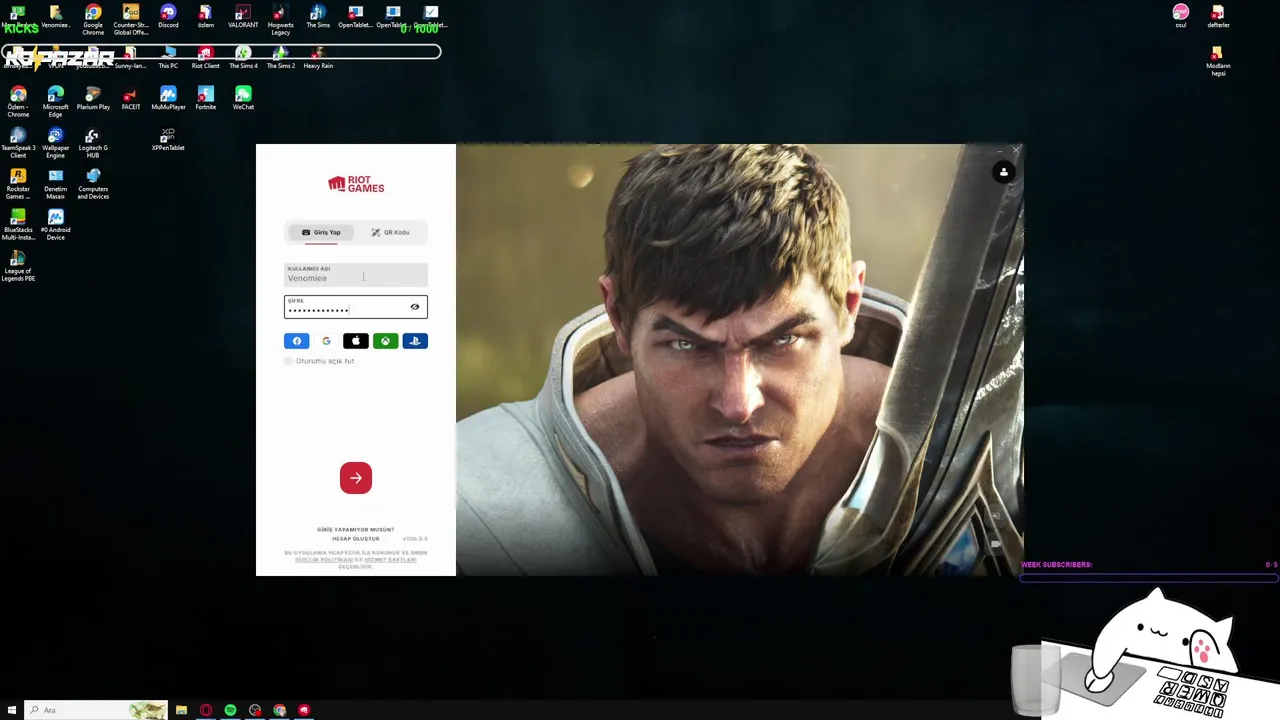Open the 'Giriş yapamıyor musun?' link
The height and width of the screenshot is (720, 1280).
(x=356, y=529)
